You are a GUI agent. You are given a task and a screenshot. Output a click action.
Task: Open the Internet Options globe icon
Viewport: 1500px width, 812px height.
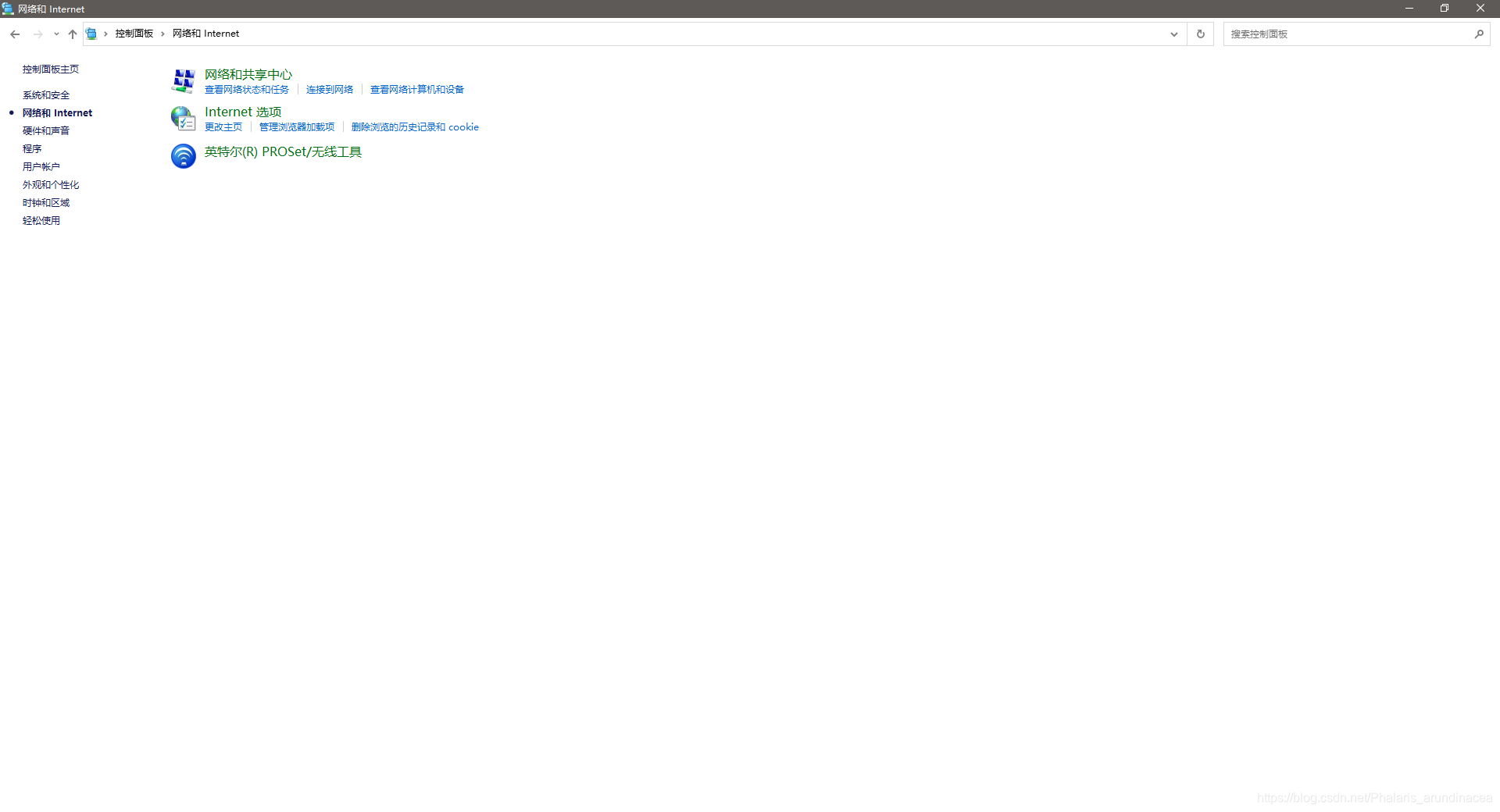(x=184, y=119)
